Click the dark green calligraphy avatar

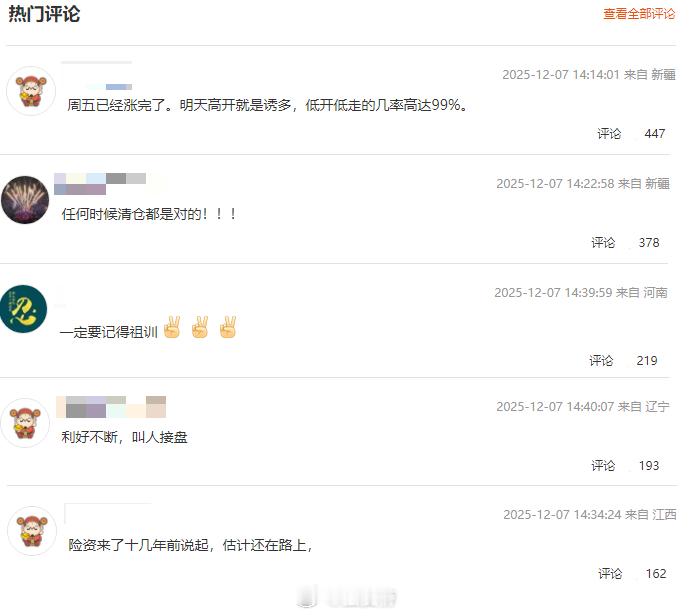pyautogui.click(x=23, y=309)
